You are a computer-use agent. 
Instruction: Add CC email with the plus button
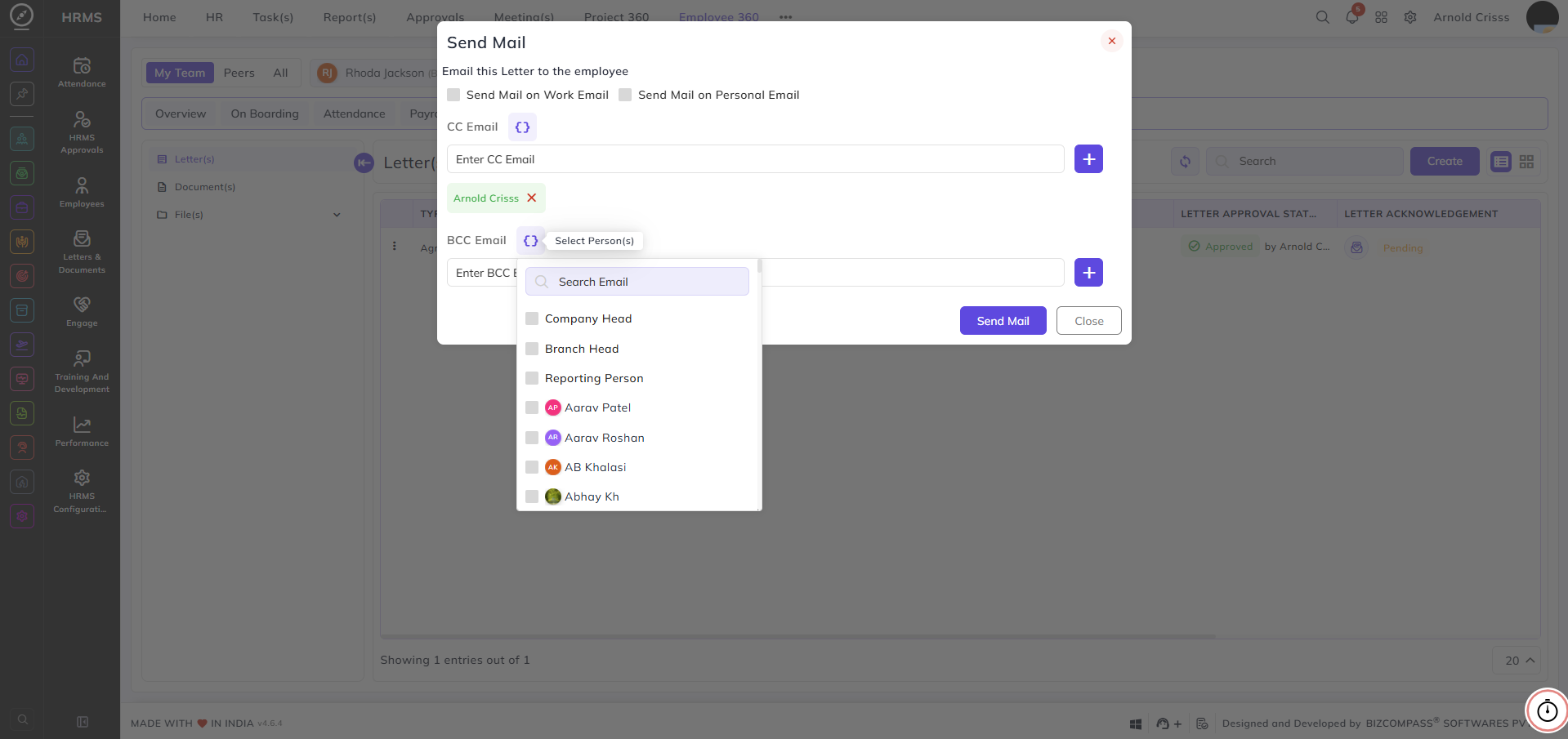tap(1088, 159)
